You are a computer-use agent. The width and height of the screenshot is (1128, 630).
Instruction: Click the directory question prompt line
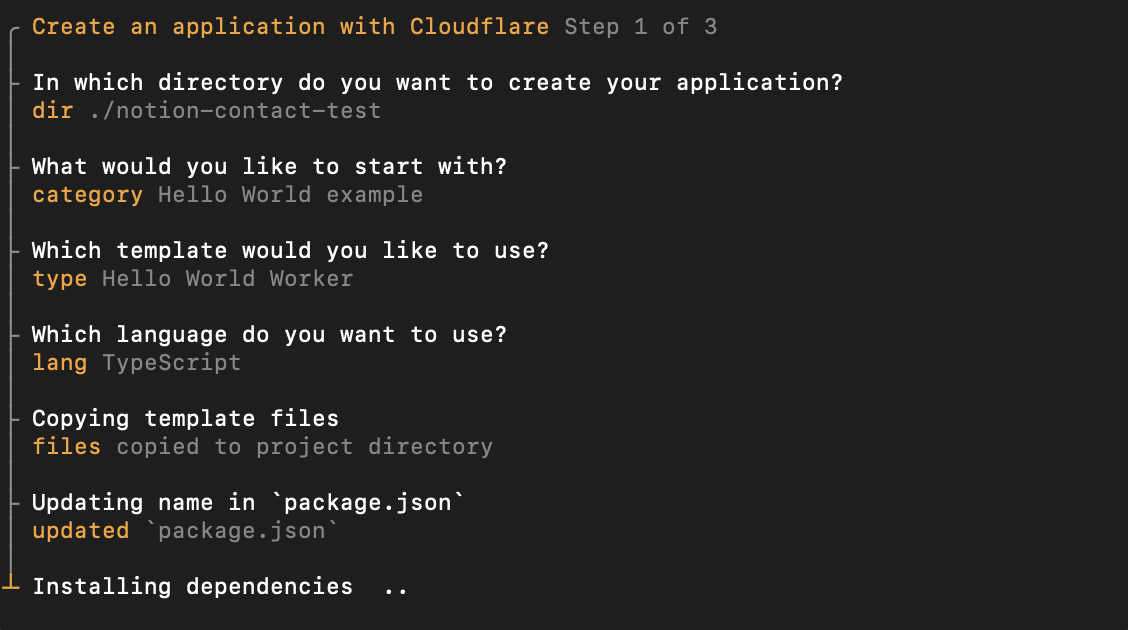(x=437, y=83)
